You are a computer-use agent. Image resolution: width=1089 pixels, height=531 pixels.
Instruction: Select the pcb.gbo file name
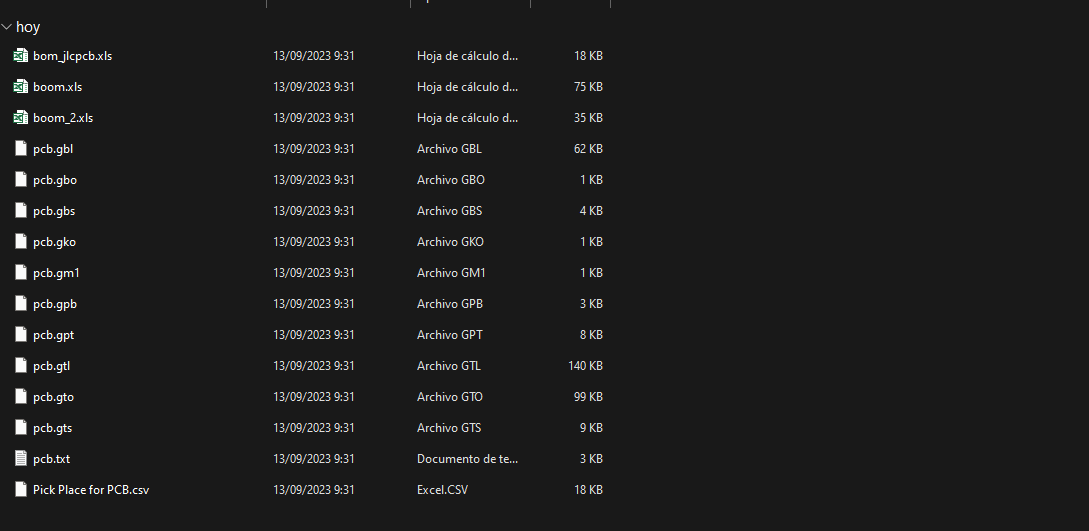pyautogui.click(x=54, y=180)
